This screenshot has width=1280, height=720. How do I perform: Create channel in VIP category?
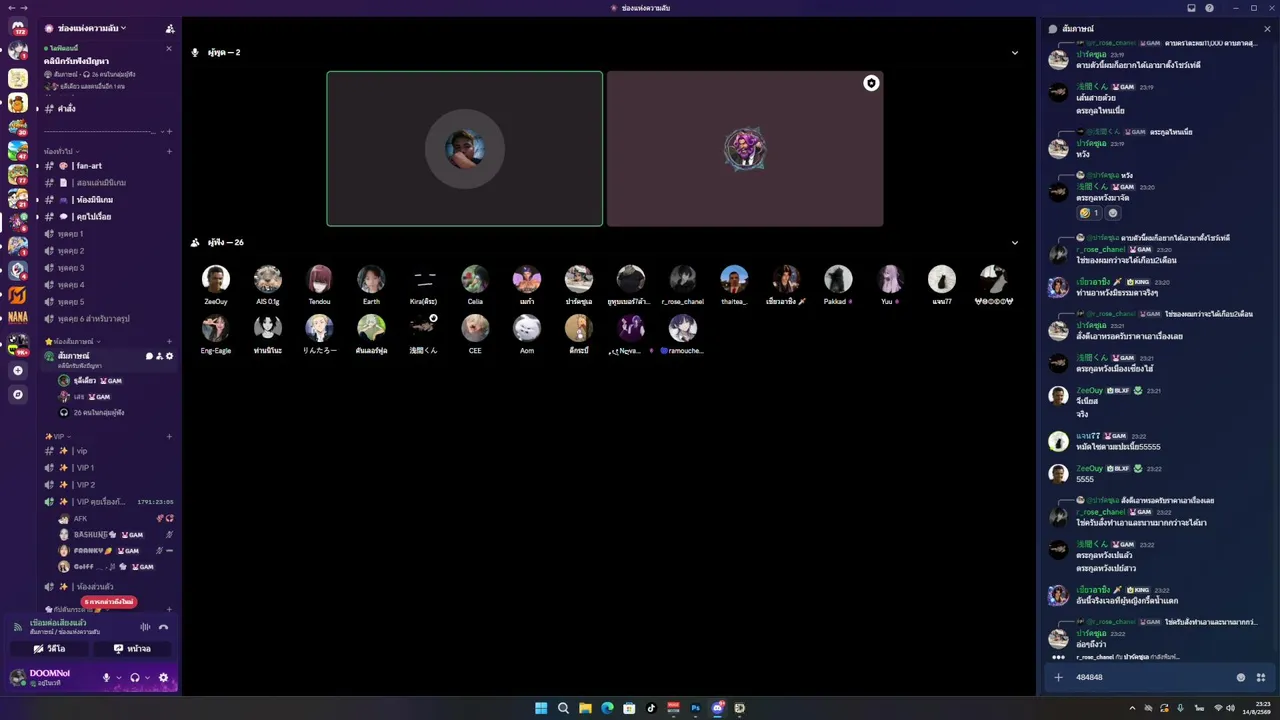(x=169, y=436)
